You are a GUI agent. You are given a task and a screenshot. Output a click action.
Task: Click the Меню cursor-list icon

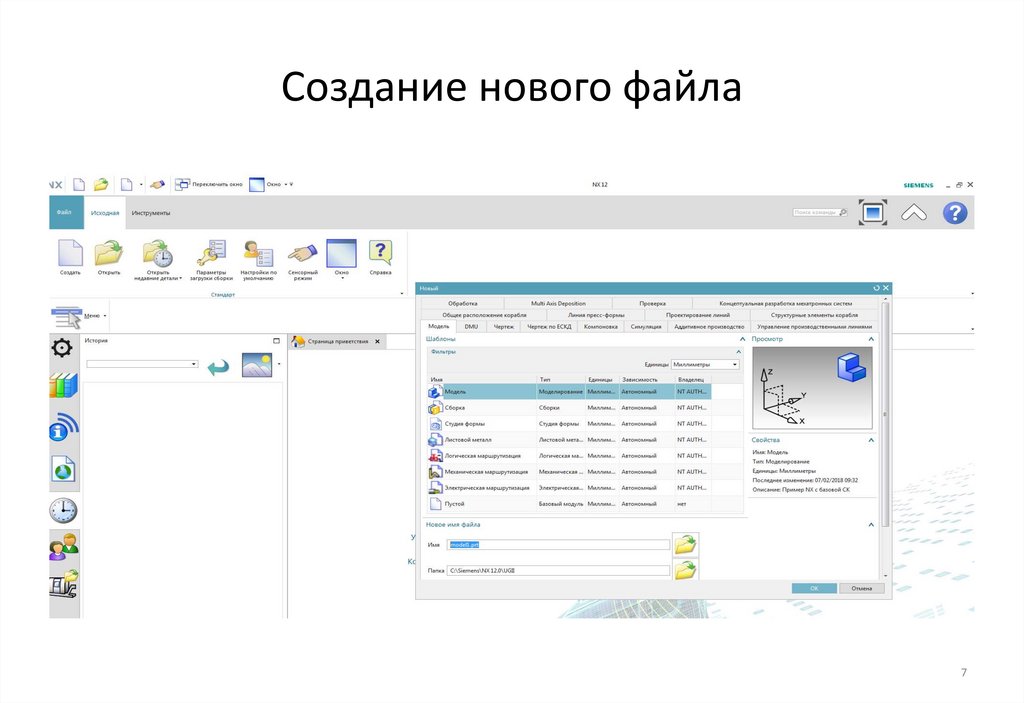click(66, 317)
